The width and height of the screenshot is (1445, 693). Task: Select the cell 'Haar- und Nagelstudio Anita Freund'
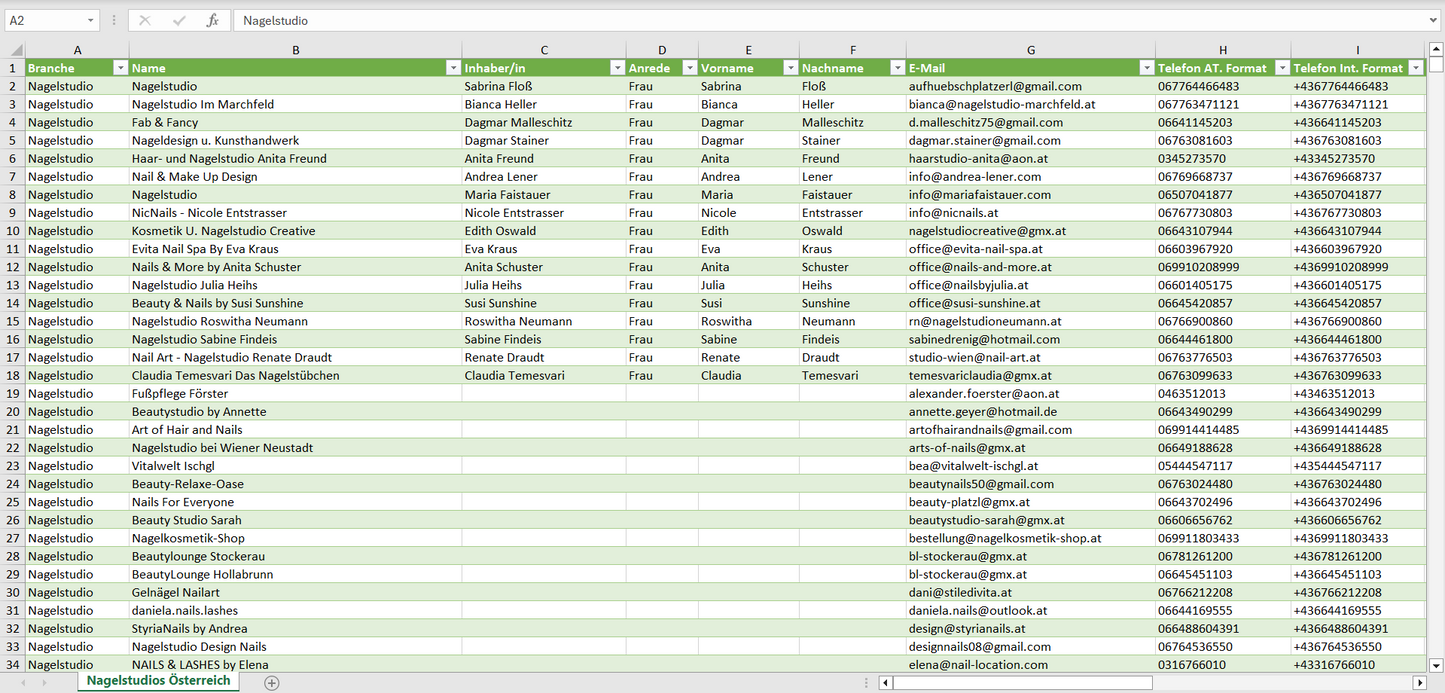(295, 158)
